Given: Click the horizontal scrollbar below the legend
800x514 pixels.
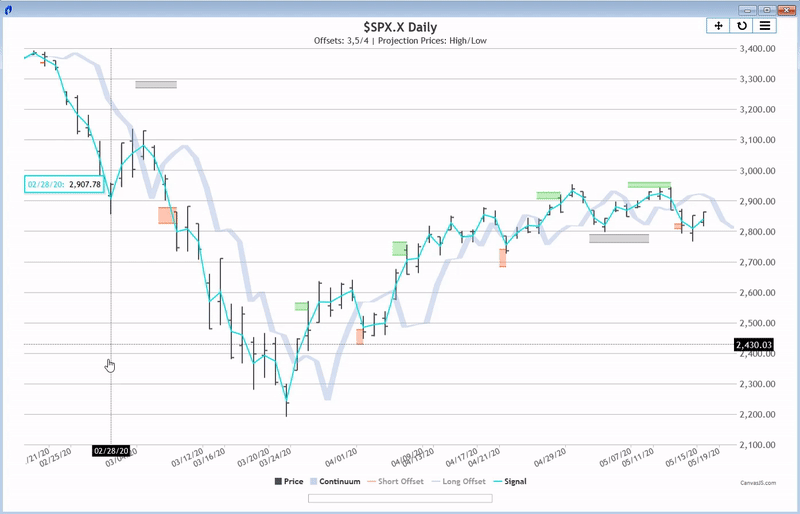Looking at the screenshot, I should click(x=400, y=498).
